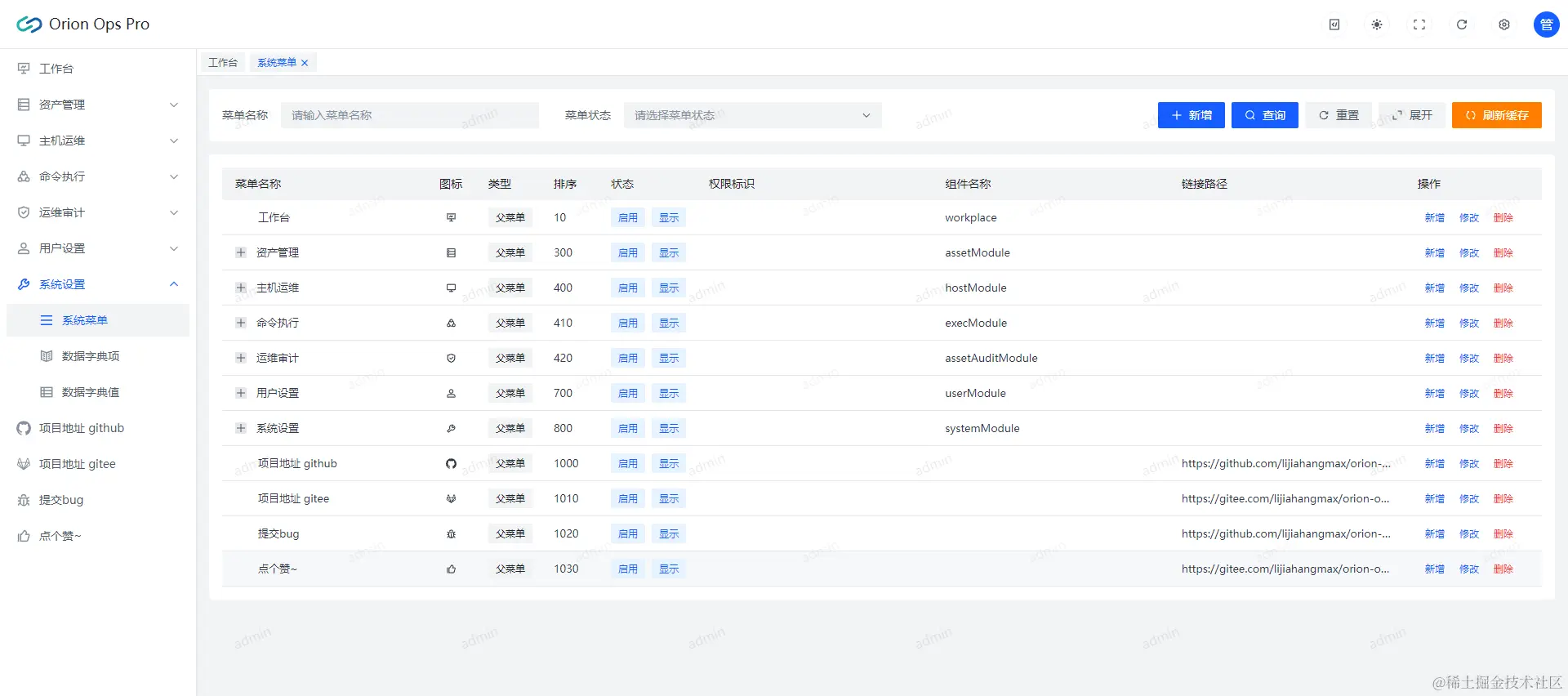The width and height of the screenshot is (1568, 696).
Task: Click the 查询 search button
Action: click(1265, 115)
